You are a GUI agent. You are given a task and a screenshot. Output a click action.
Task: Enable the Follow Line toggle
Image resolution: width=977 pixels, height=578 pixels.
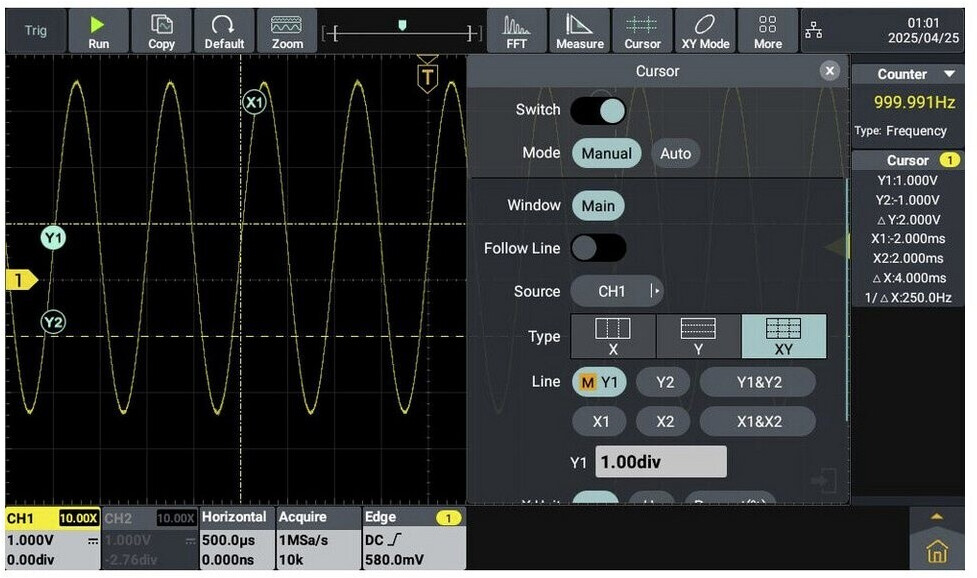point(598,248)
